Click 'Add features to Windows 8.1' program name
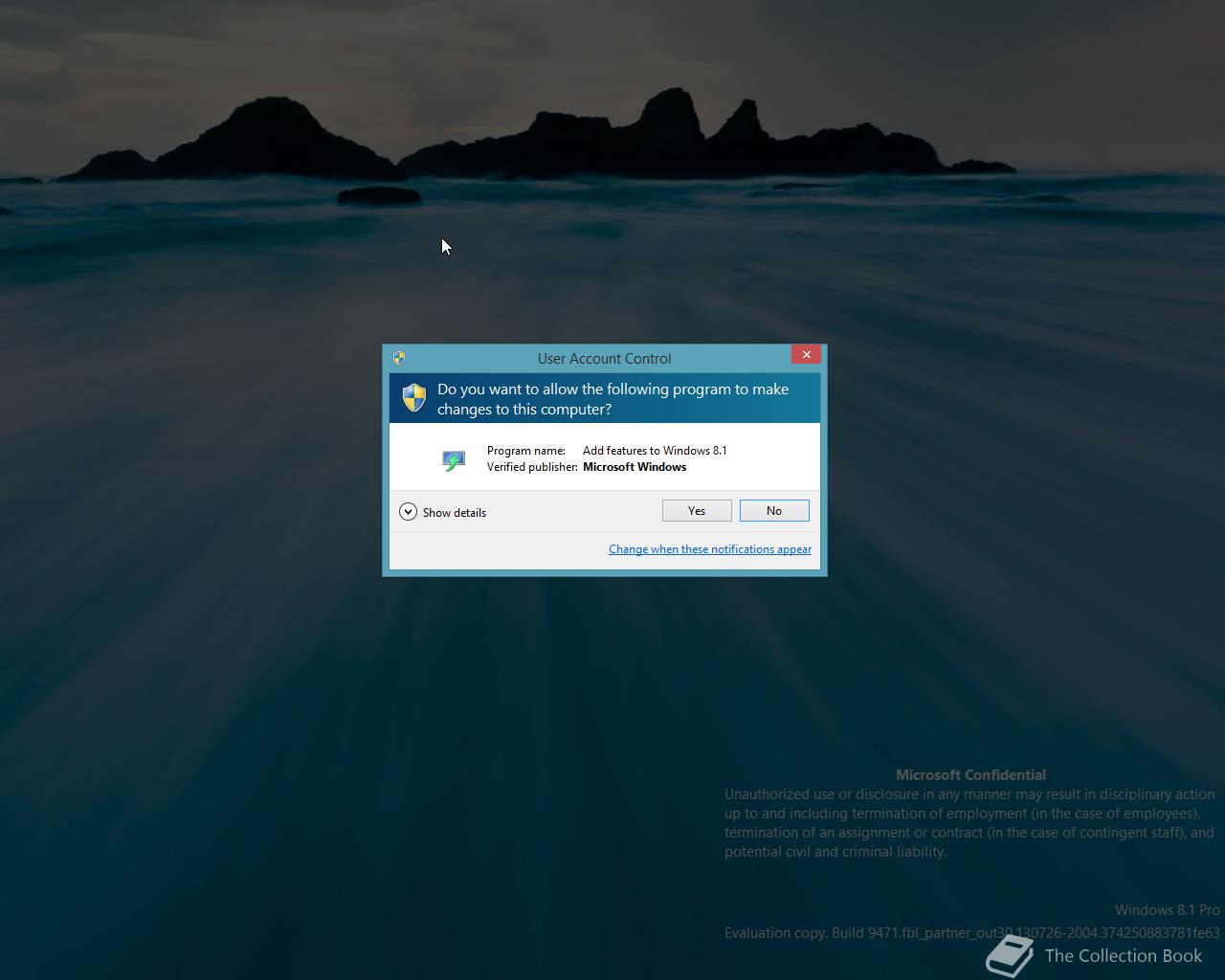Viewport: 1225px width, 980px height. [x=655, y=451]
